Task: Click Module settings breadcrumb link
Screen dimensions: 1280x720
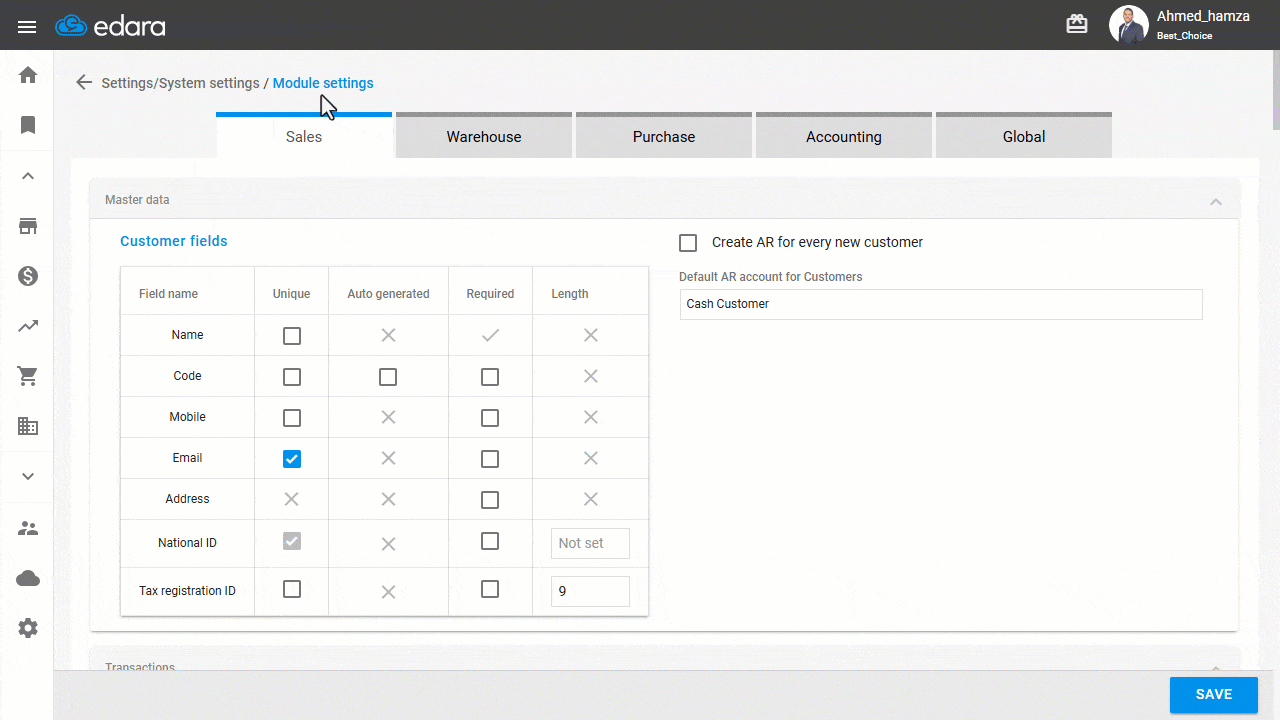Action: point(323,83)
